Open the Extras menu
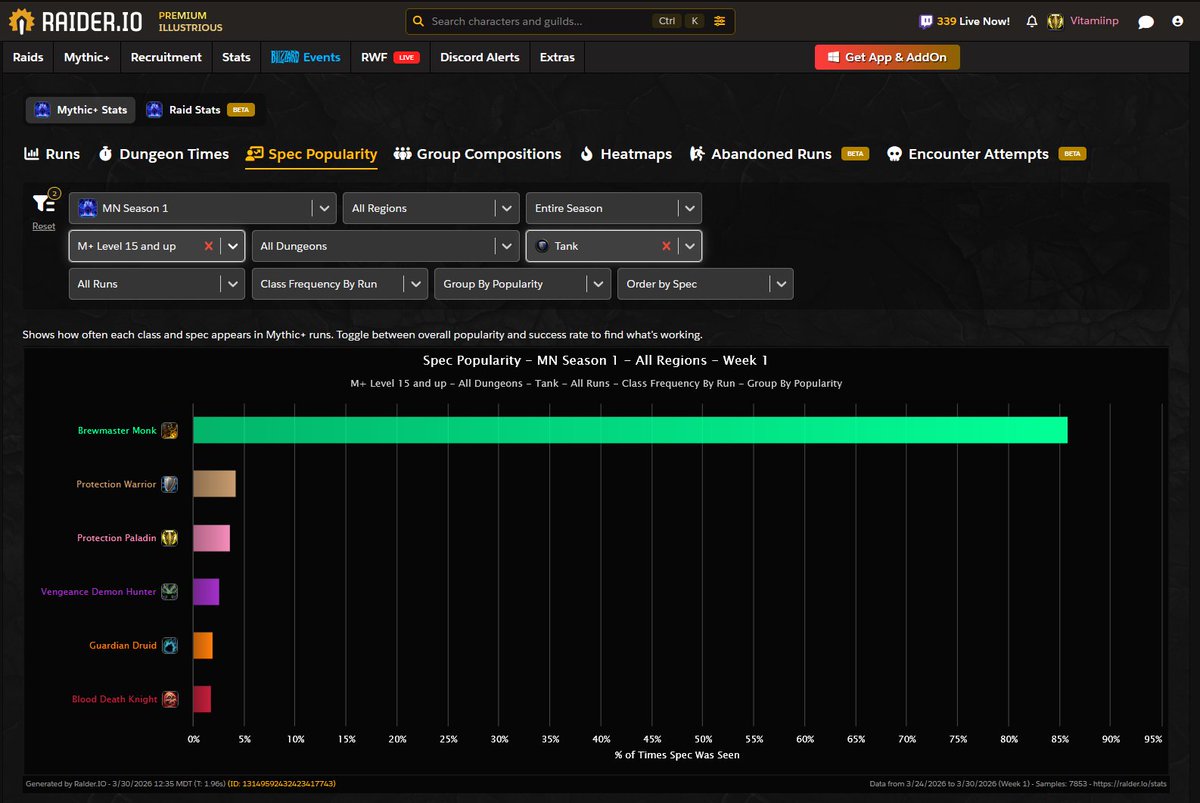The width and height of the screenshot is (1200, 803). click(x=557, y=57)
